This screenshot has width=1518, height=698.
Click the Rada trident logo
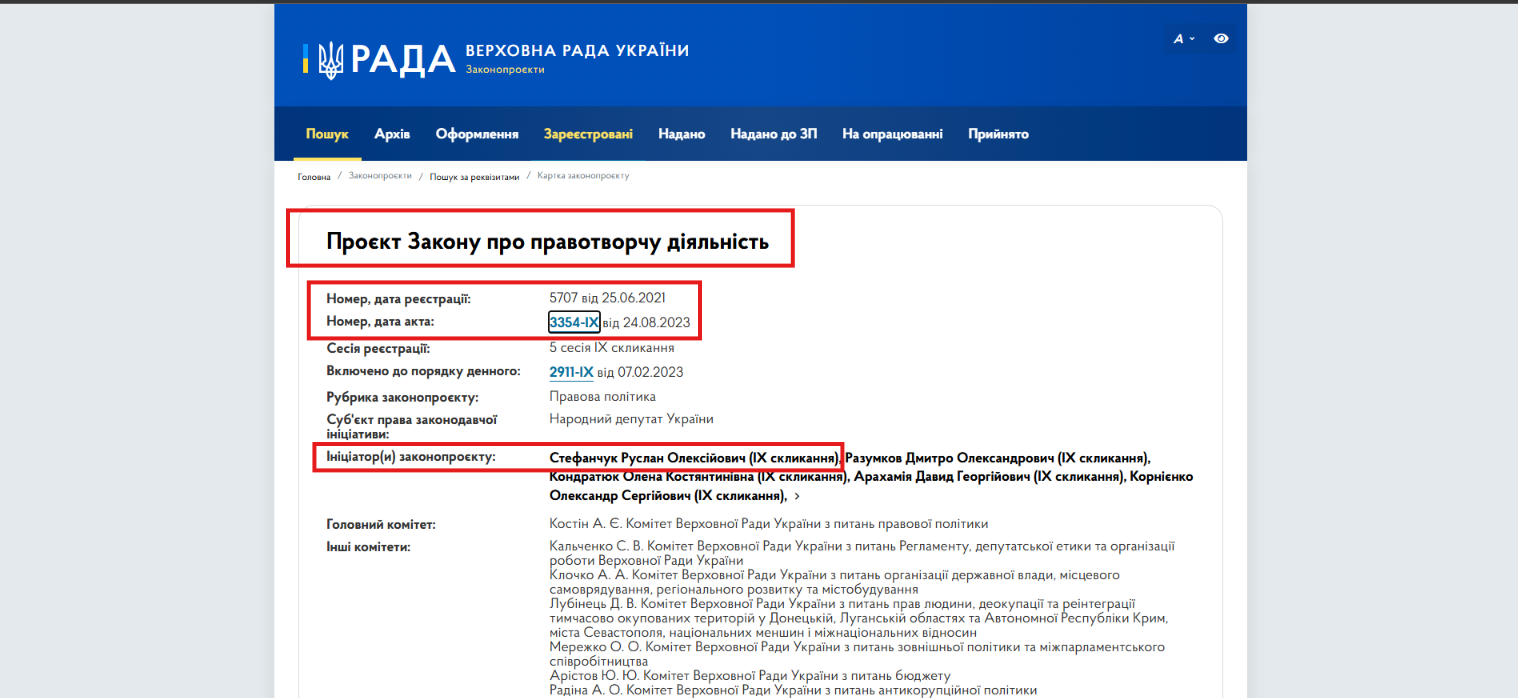331,59
